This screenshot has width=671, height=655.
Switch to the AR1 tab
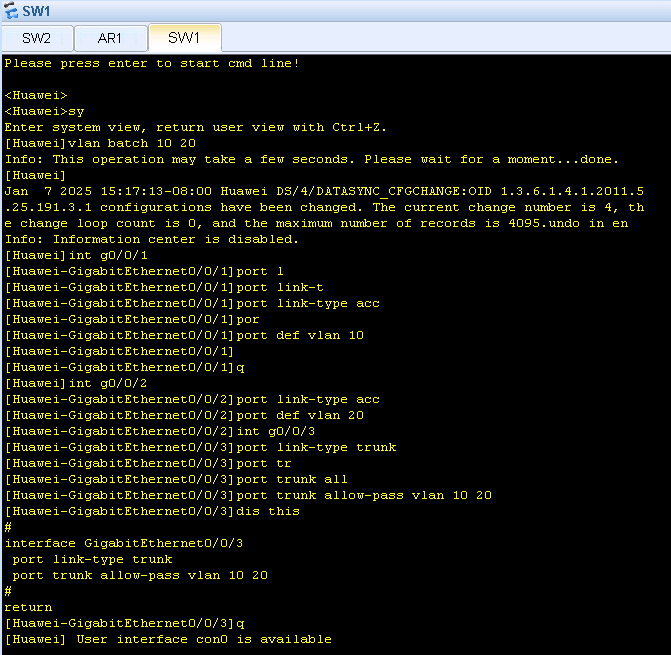[110, 39]
